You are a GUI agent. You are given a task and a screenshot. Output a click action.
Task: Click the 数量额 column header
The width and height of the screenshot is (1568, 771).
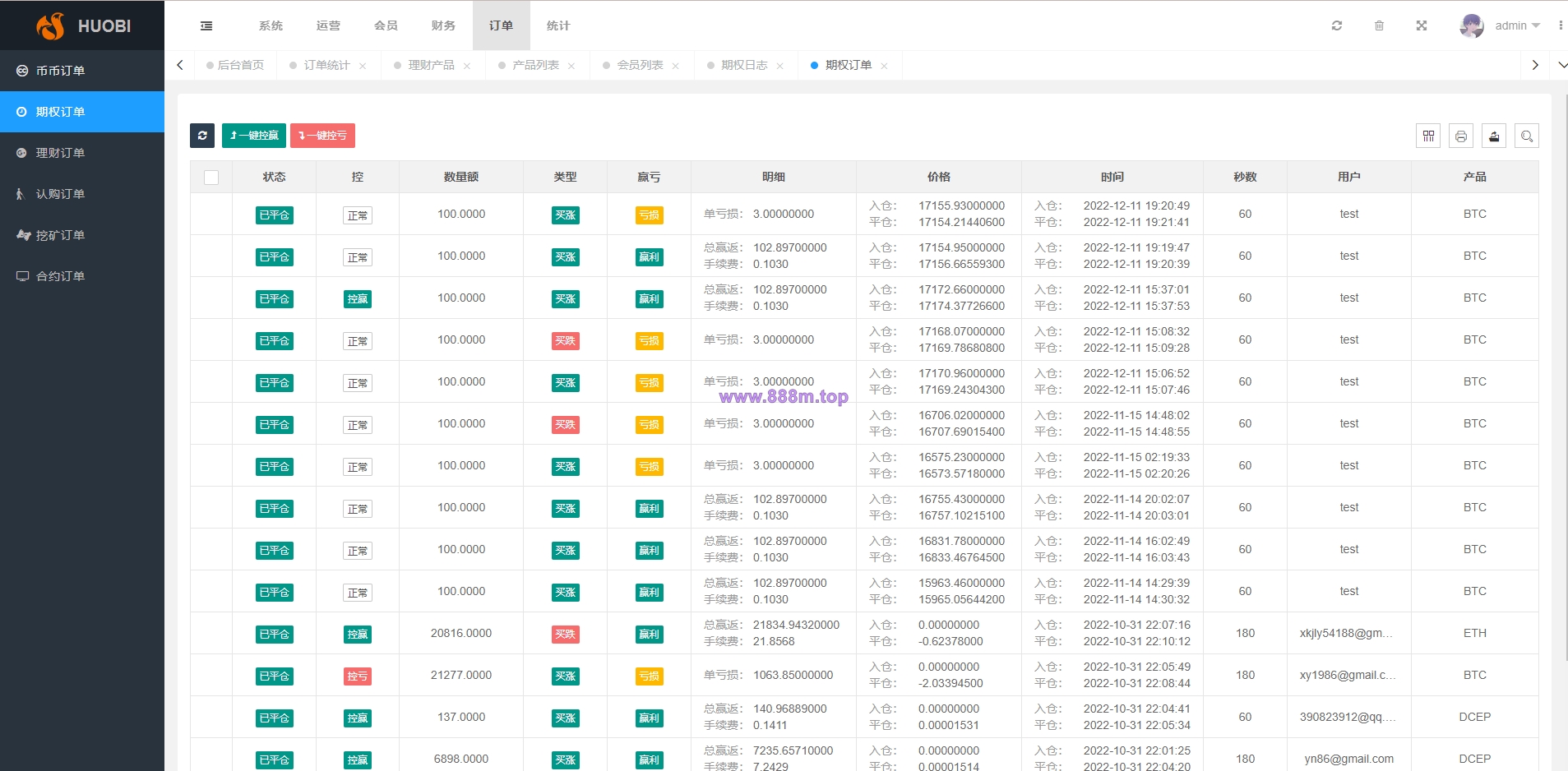coord(461,177)
